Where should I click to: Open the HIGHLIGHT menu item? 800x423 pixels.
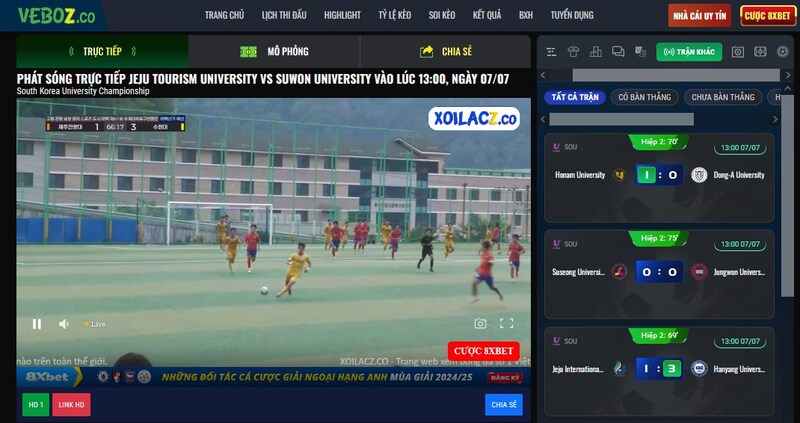[x=342, y=15]
